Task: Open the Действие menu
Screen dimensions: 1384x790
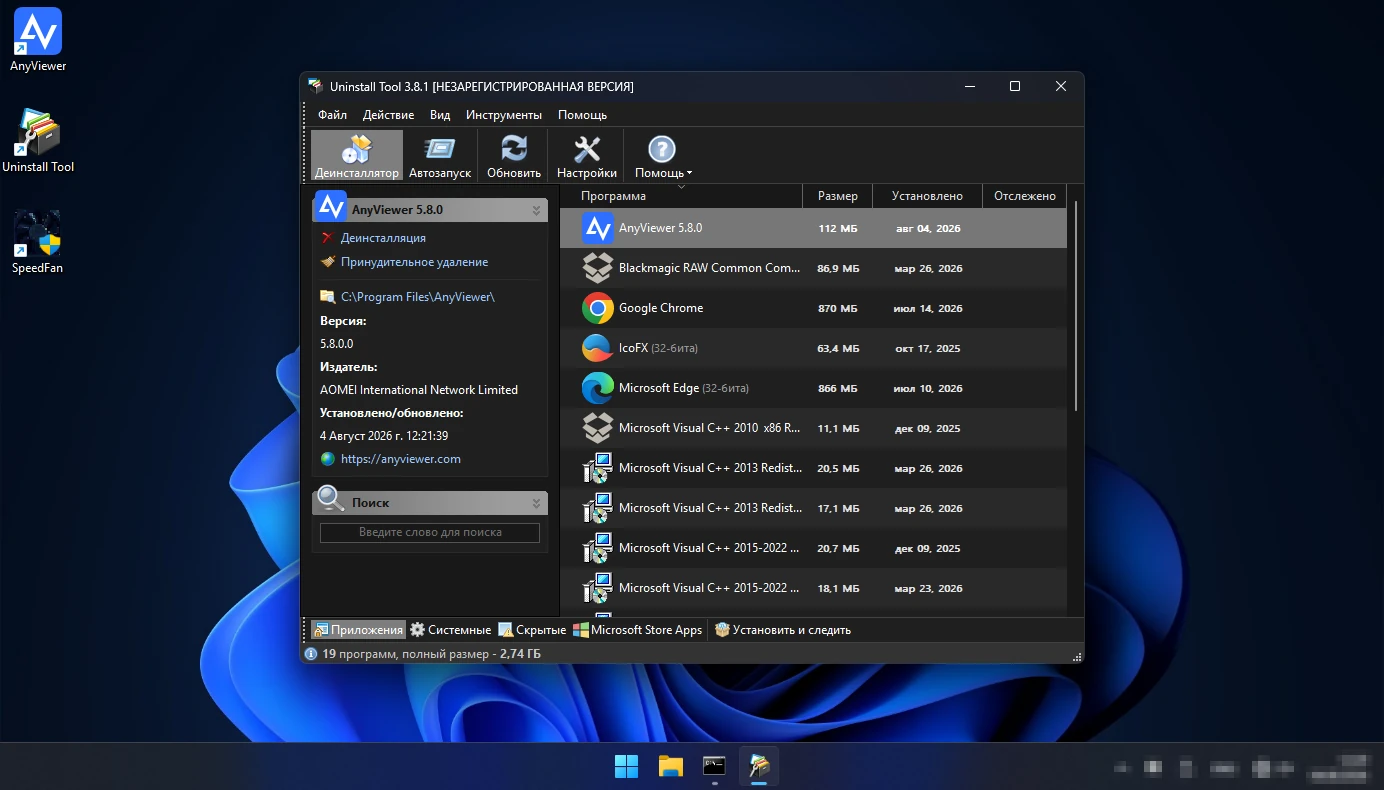Action: pyautogui.click(x=388, y=115)
